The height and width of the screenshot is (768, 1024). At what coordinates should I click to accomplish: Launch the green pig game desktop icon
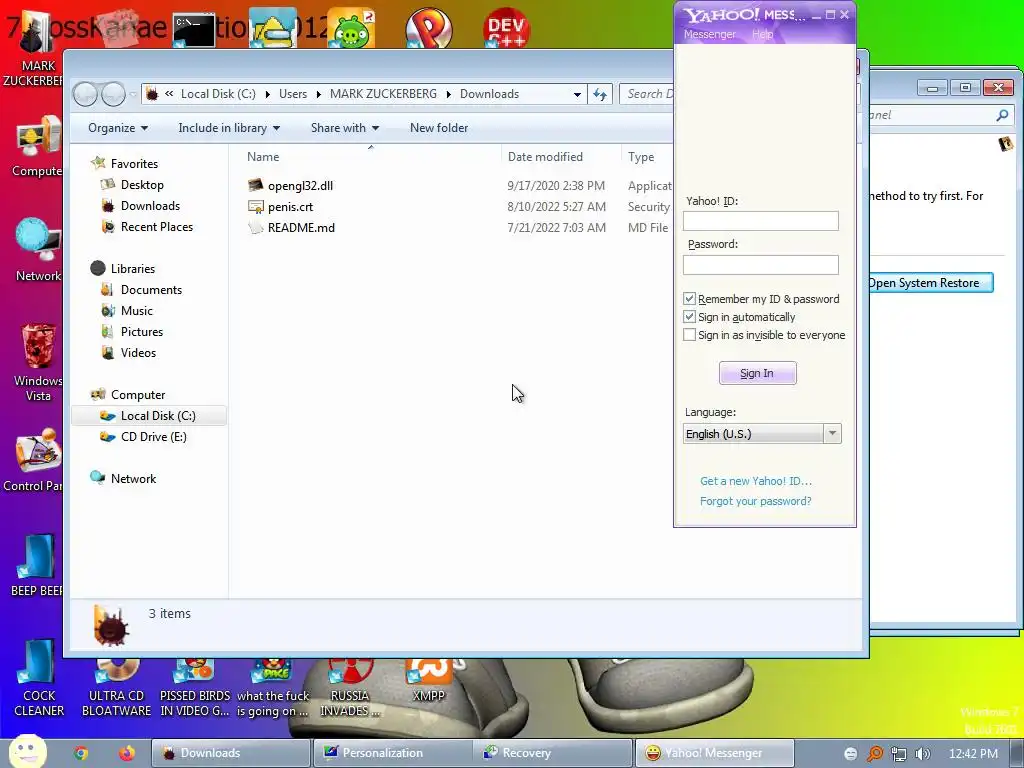[x=351, y=29]
